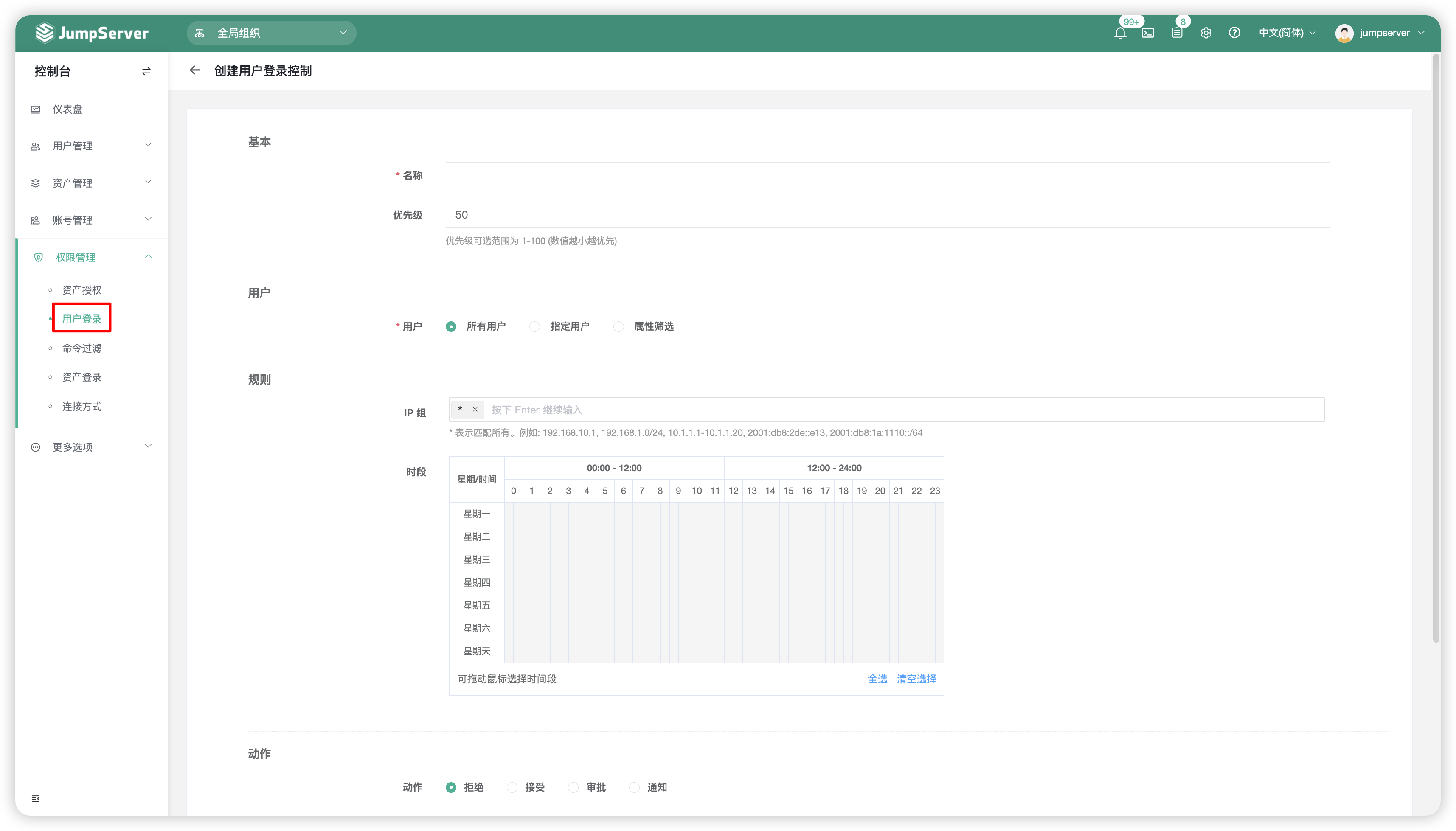The height and width of the screenshot is (831, 1456).
Task: Click the jumpserver user avatar
Action: (1344, 33)
